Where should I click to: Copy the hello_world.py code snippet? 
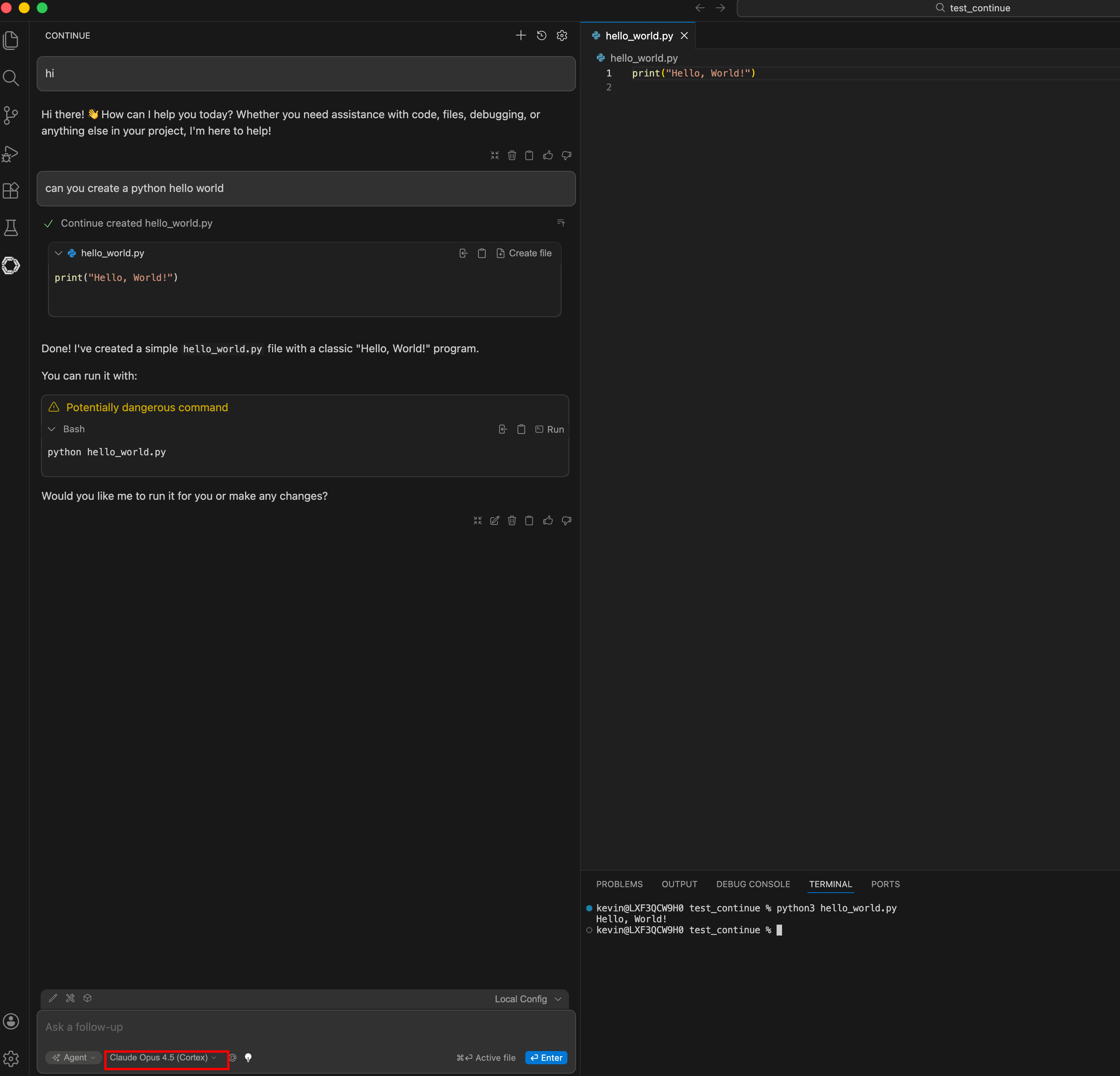click(x=482, y=253)
